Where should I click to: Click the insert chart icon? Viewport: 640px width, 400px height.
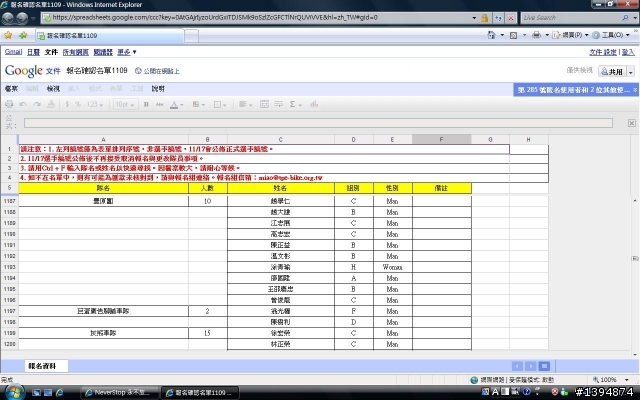point(314,104)
